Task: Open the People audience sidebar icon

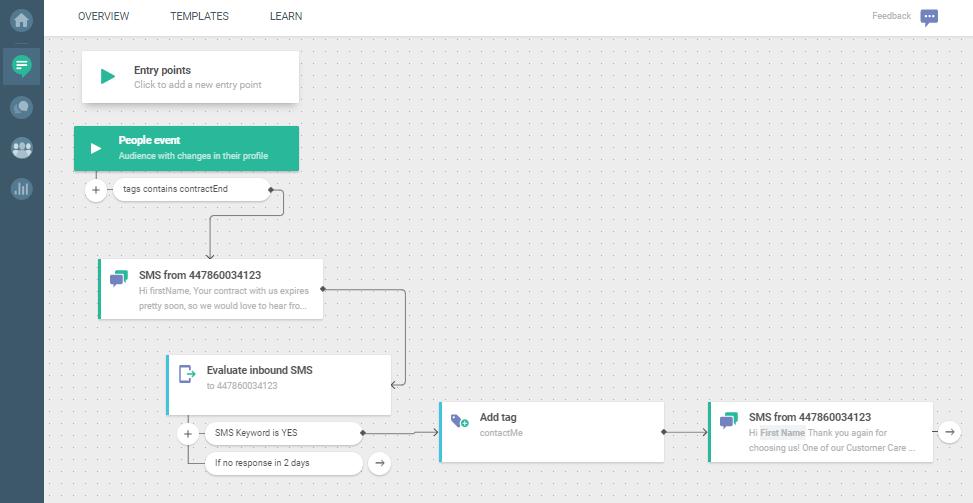Action: tap(21, 148)
